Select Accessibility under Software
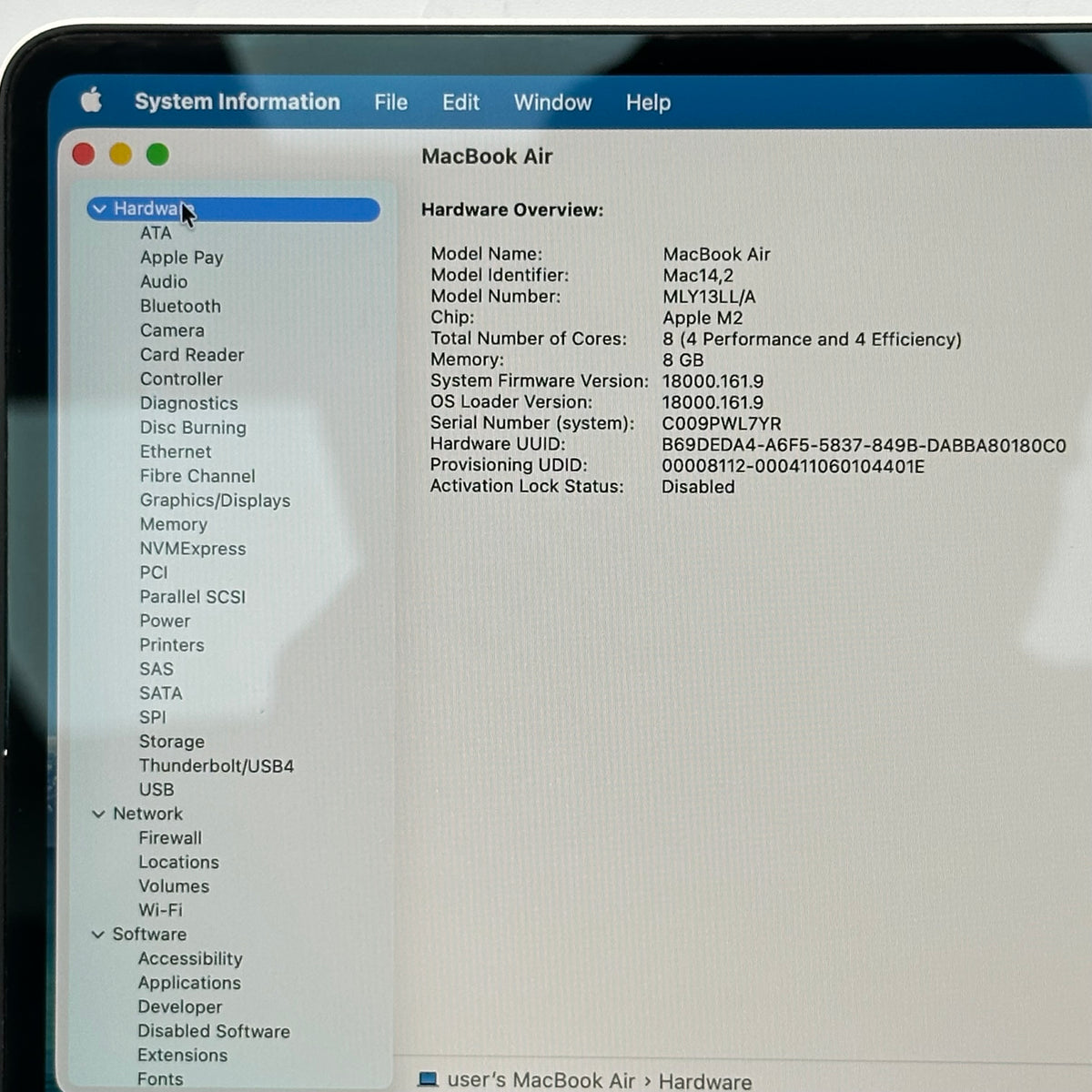 pyautogui.click(x=190, y=959)
